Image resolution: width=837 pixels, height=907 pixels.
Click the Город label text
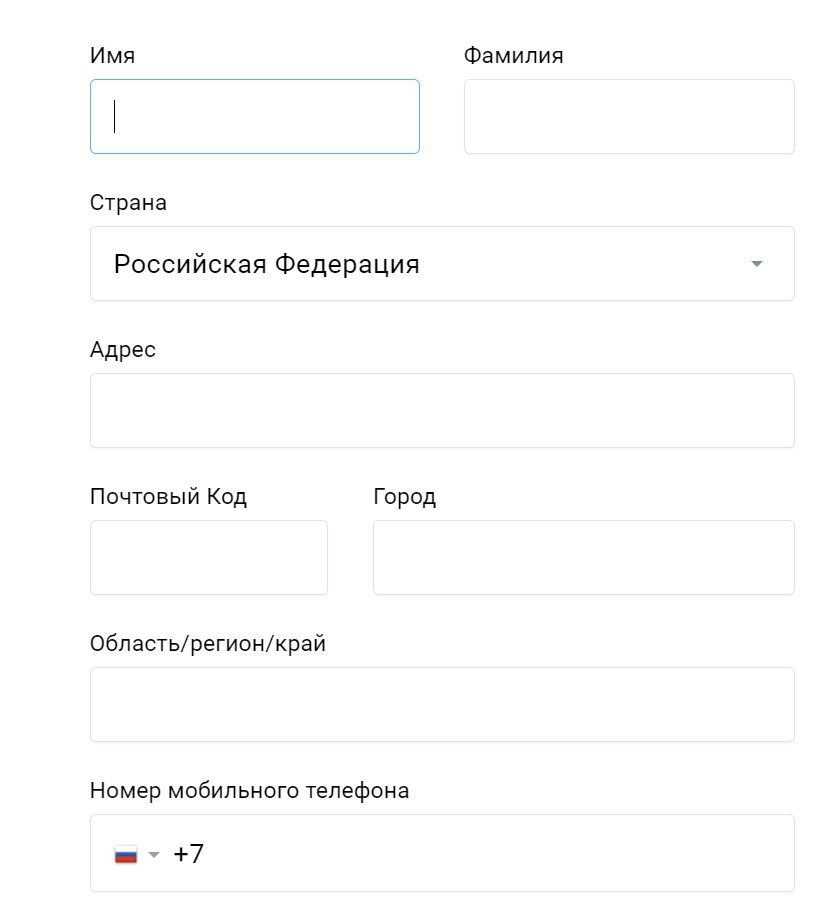click(x=404, y=497)
